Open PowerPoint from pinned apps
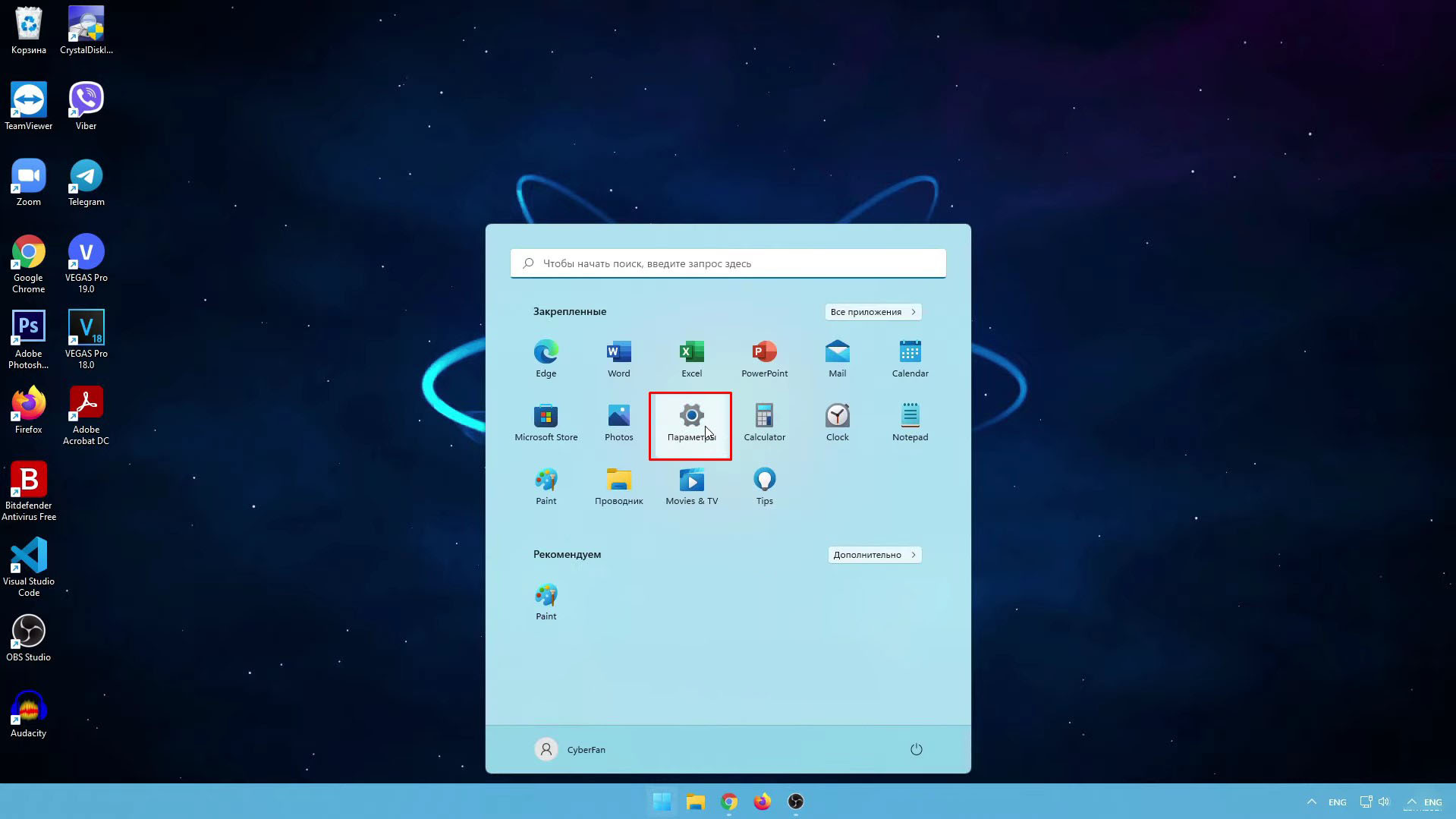This screenshot has width=1456, height=819. point(764,358)
